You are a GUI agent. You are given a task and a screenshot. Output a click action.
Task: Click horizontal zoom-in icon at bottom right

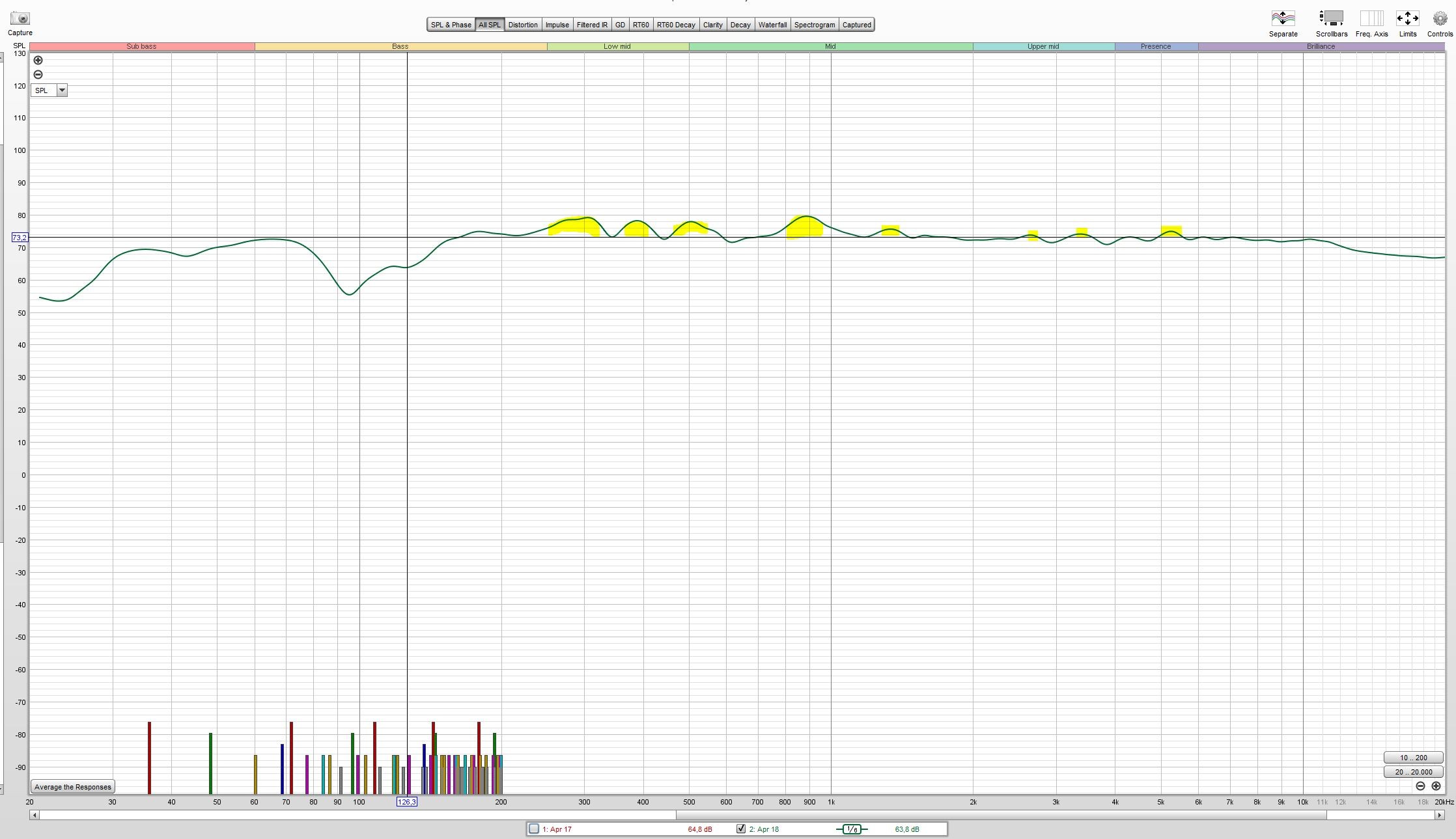1436,786
